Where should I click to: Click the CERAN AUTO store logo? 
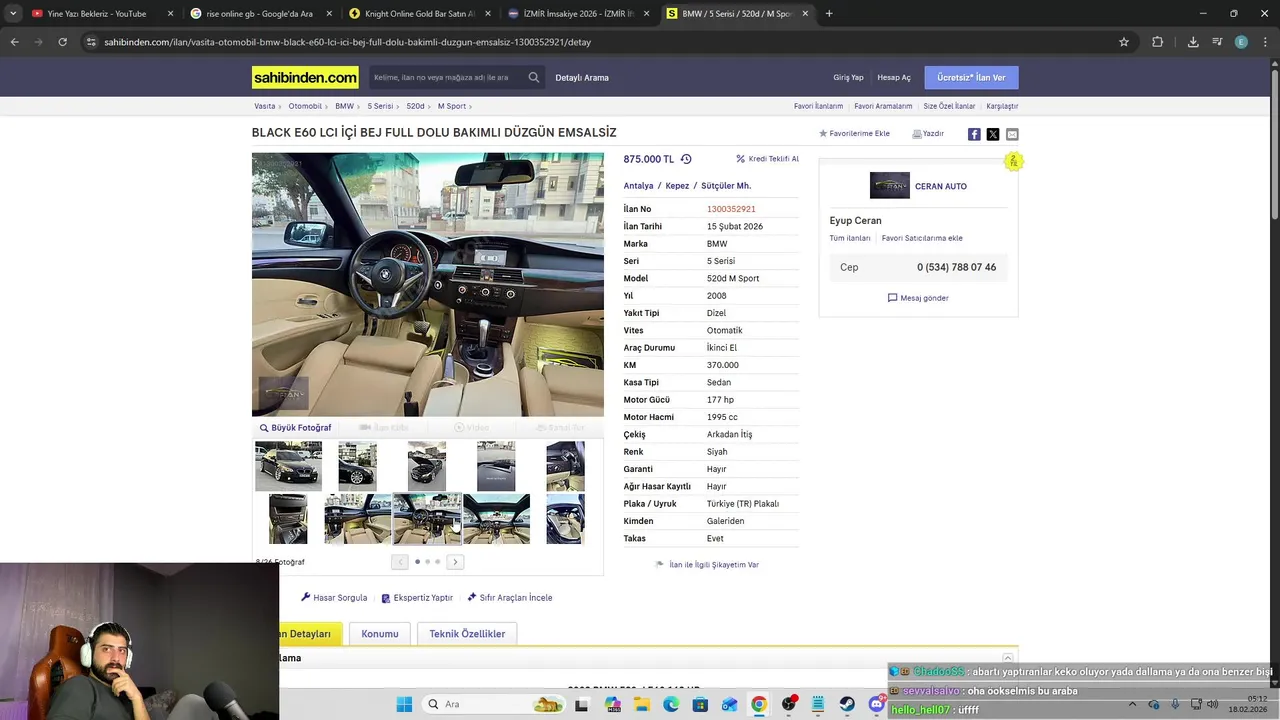pos(890,186)
